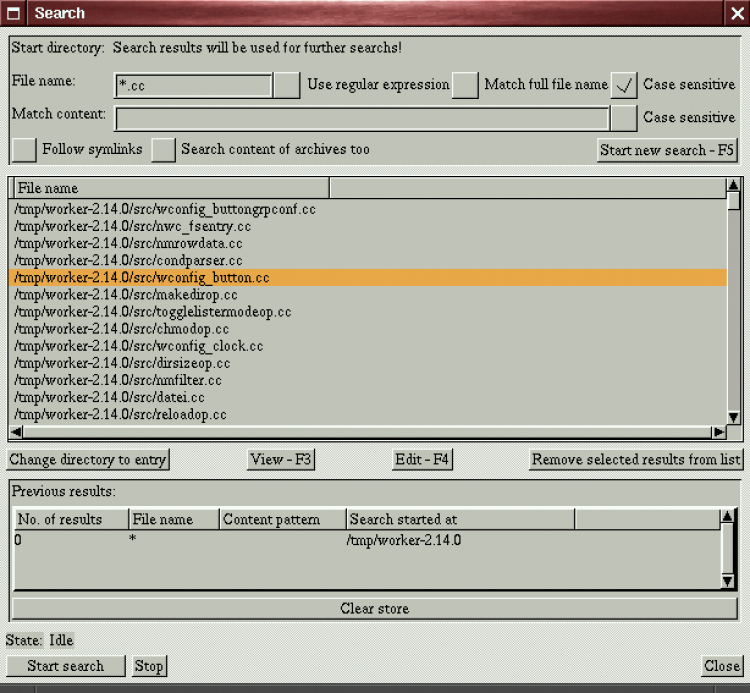750x693 pixels.
Task: Select togglelistermodeop.cc result row
Action: click(x=367, y=312)
